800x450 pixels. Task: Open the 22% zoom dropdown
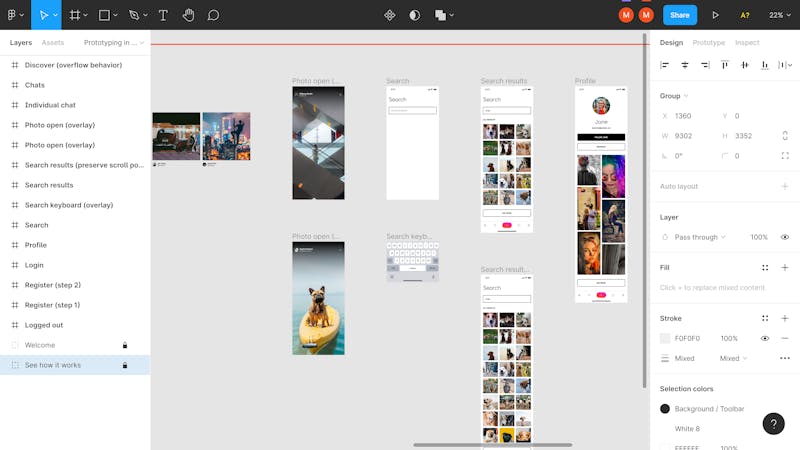pyautogui.click(x=780, y=15)
